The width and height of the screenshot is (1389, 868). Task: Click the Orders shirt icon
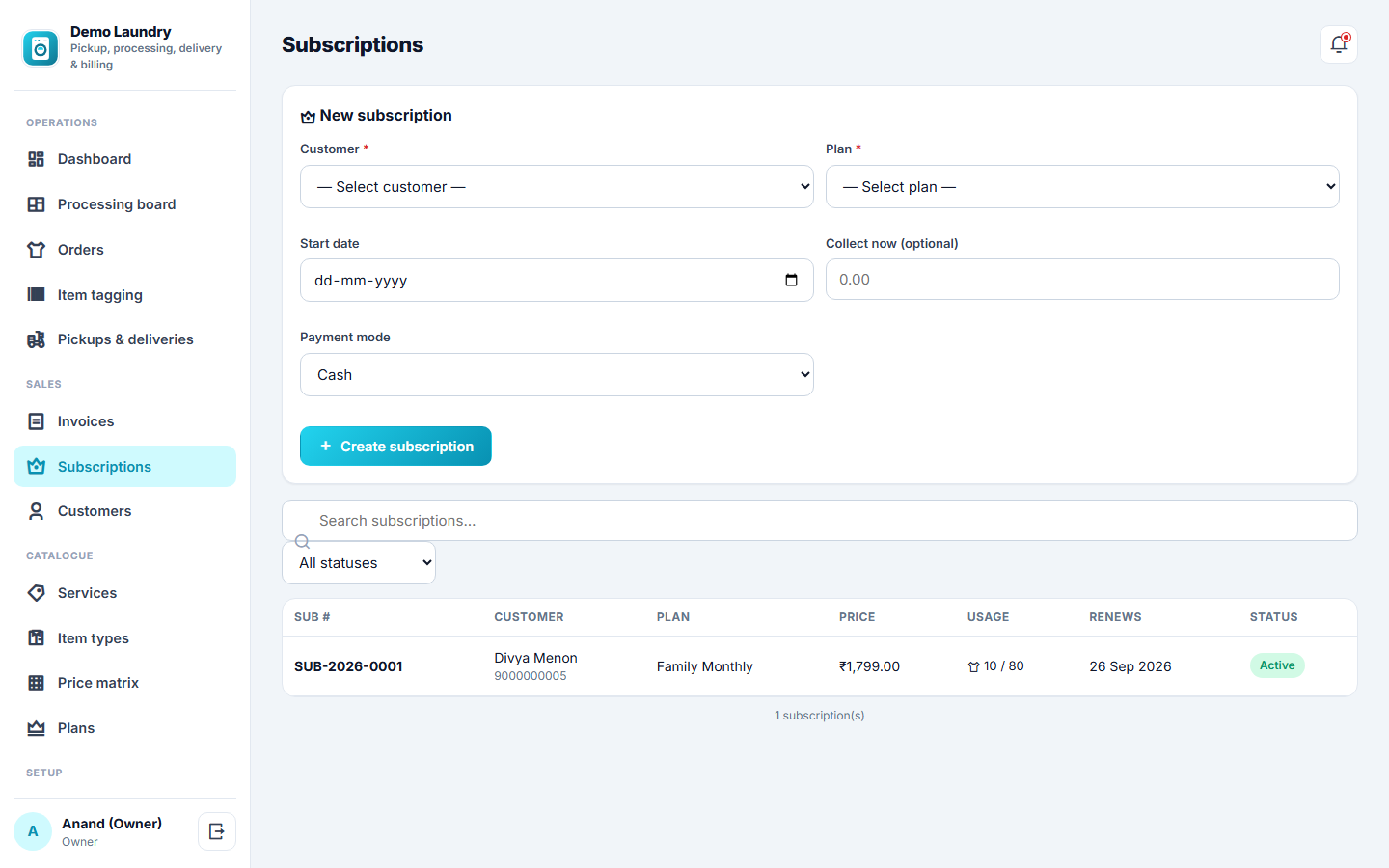37,250
